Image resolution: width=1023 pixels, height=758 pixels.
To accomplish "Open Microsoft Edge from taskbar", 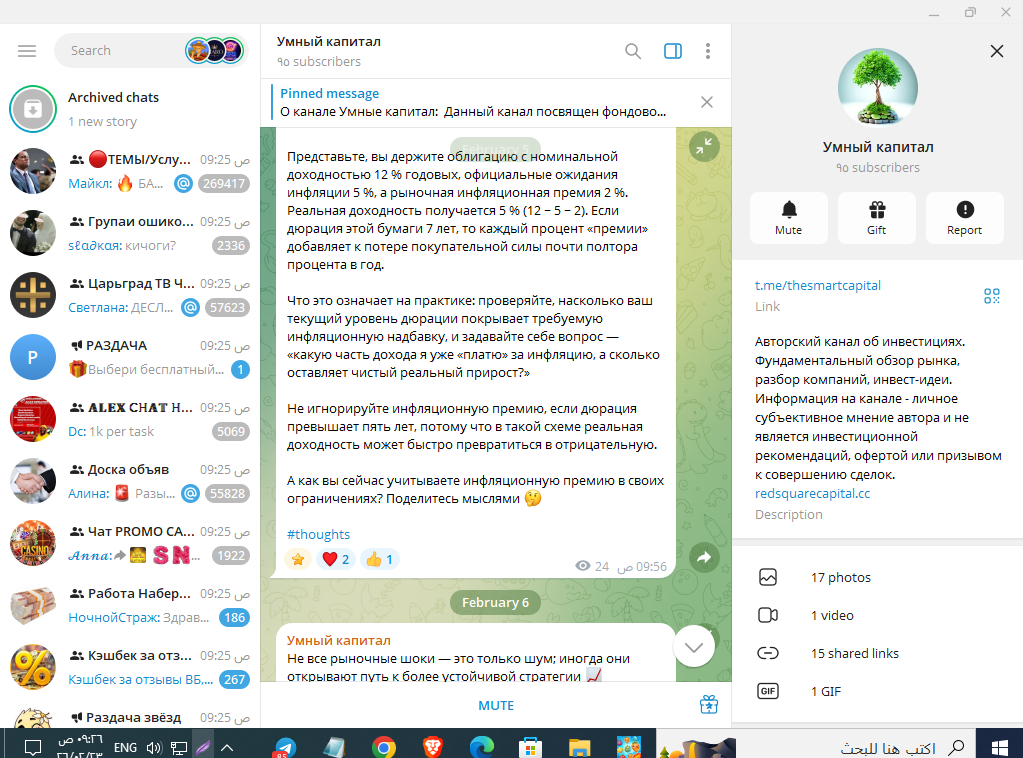I will [x=481, y=748].
